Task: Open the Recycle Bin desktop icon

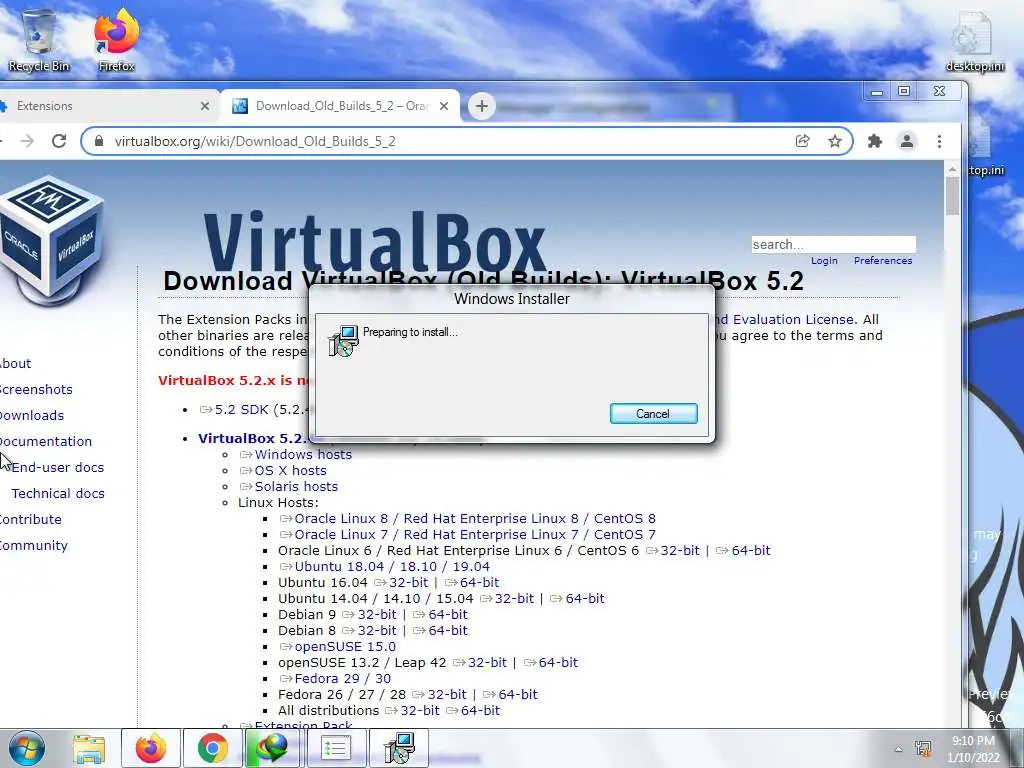Action: click(x=39, y=40)
